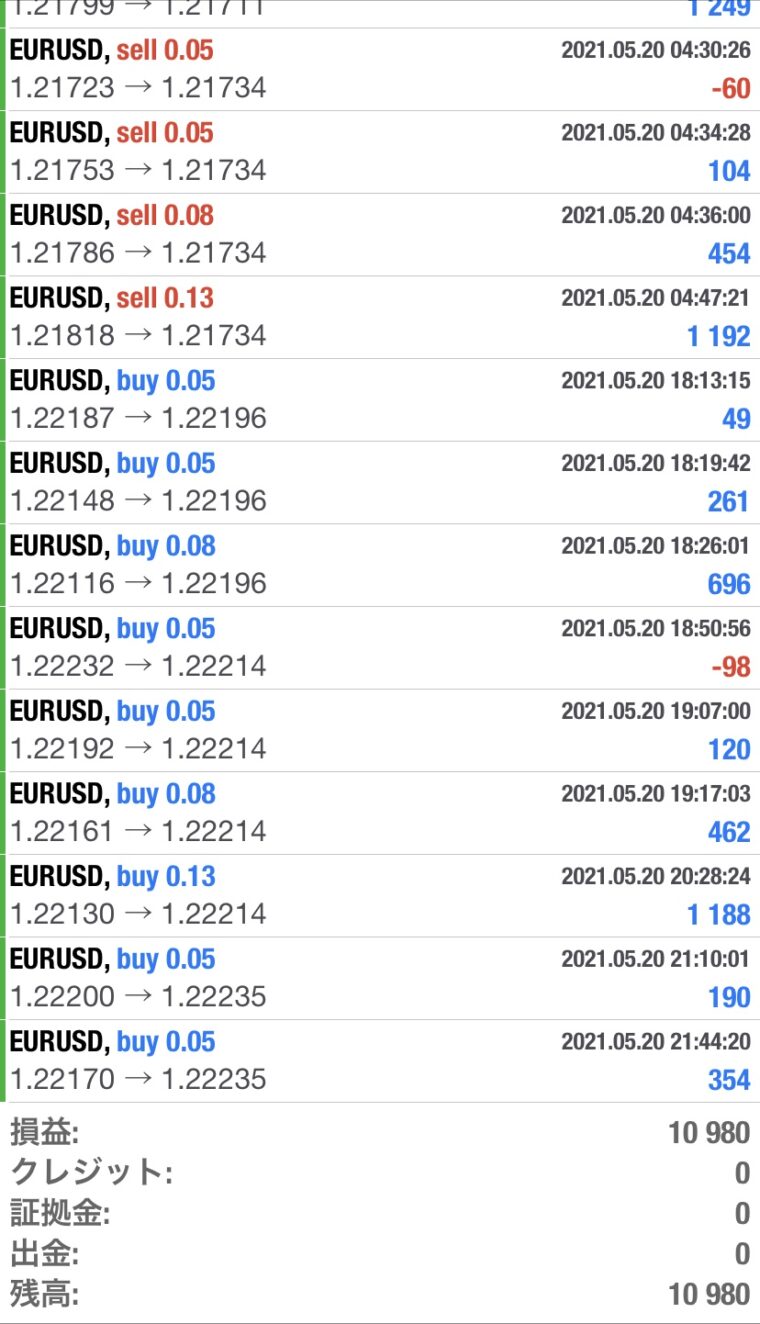Tap the buy 0.05 trade at 19:07:00
Viewport: 760px width, 1324px height.
click(380, 731)
